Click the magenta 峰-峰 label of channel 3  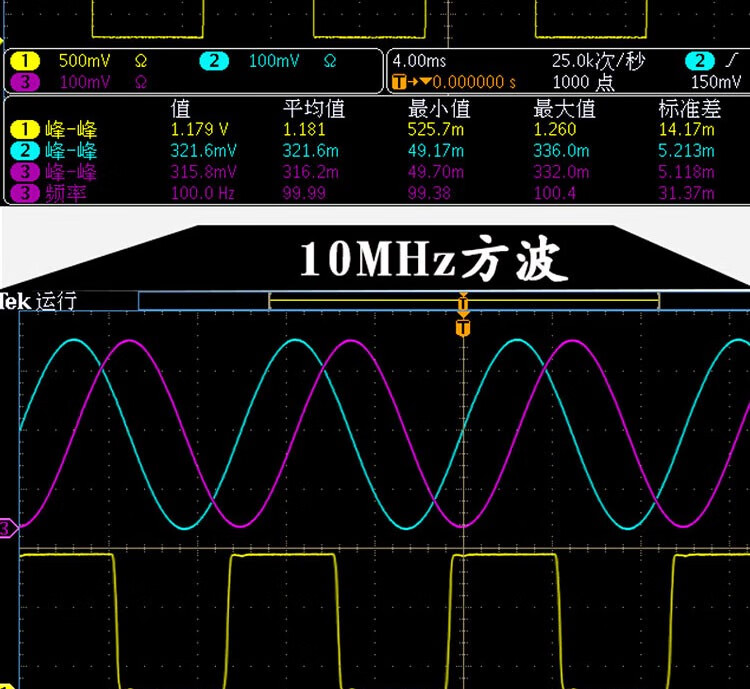[x=71, y=172]
